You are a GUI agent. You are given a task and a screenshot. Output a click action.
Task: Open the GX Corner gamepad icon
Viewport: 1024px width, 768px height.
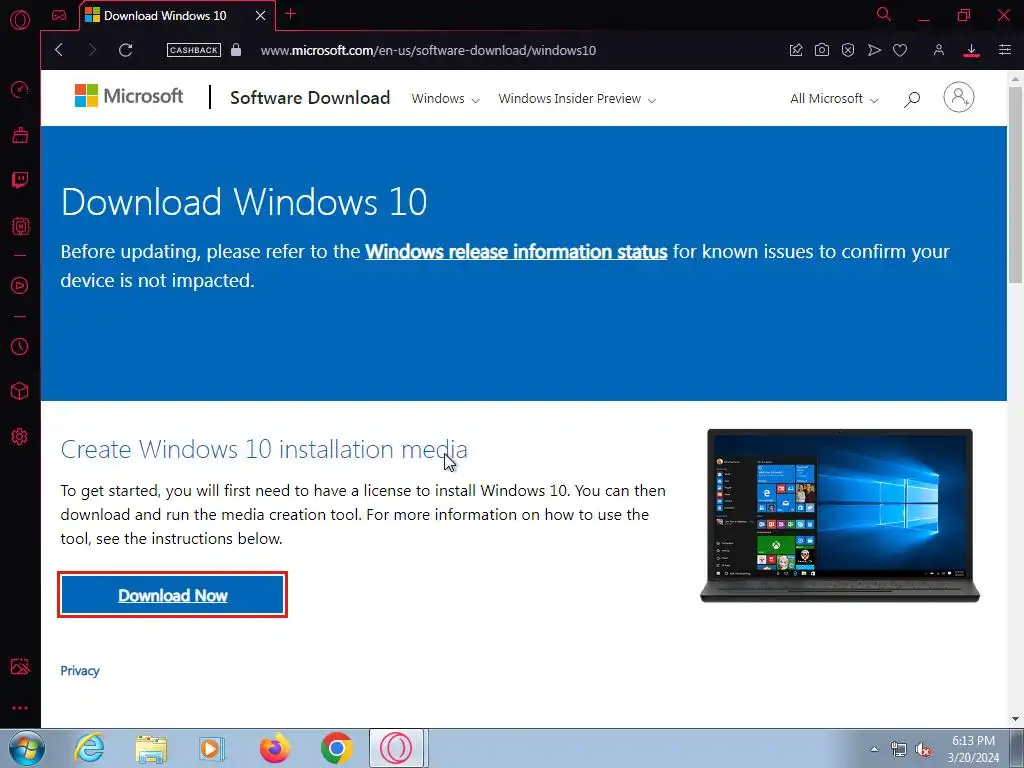[59, 15]
